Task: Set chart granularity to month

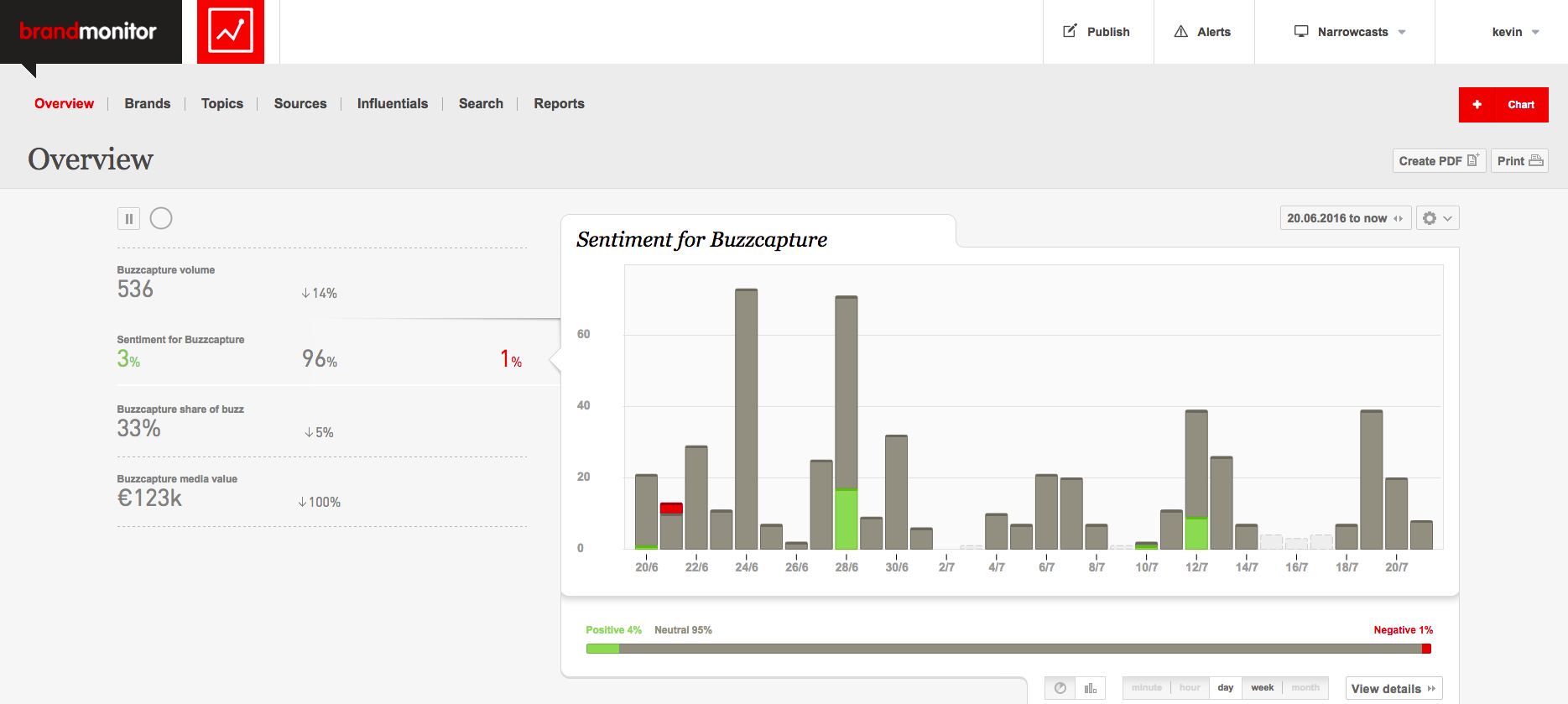Action: (1305, 688)
